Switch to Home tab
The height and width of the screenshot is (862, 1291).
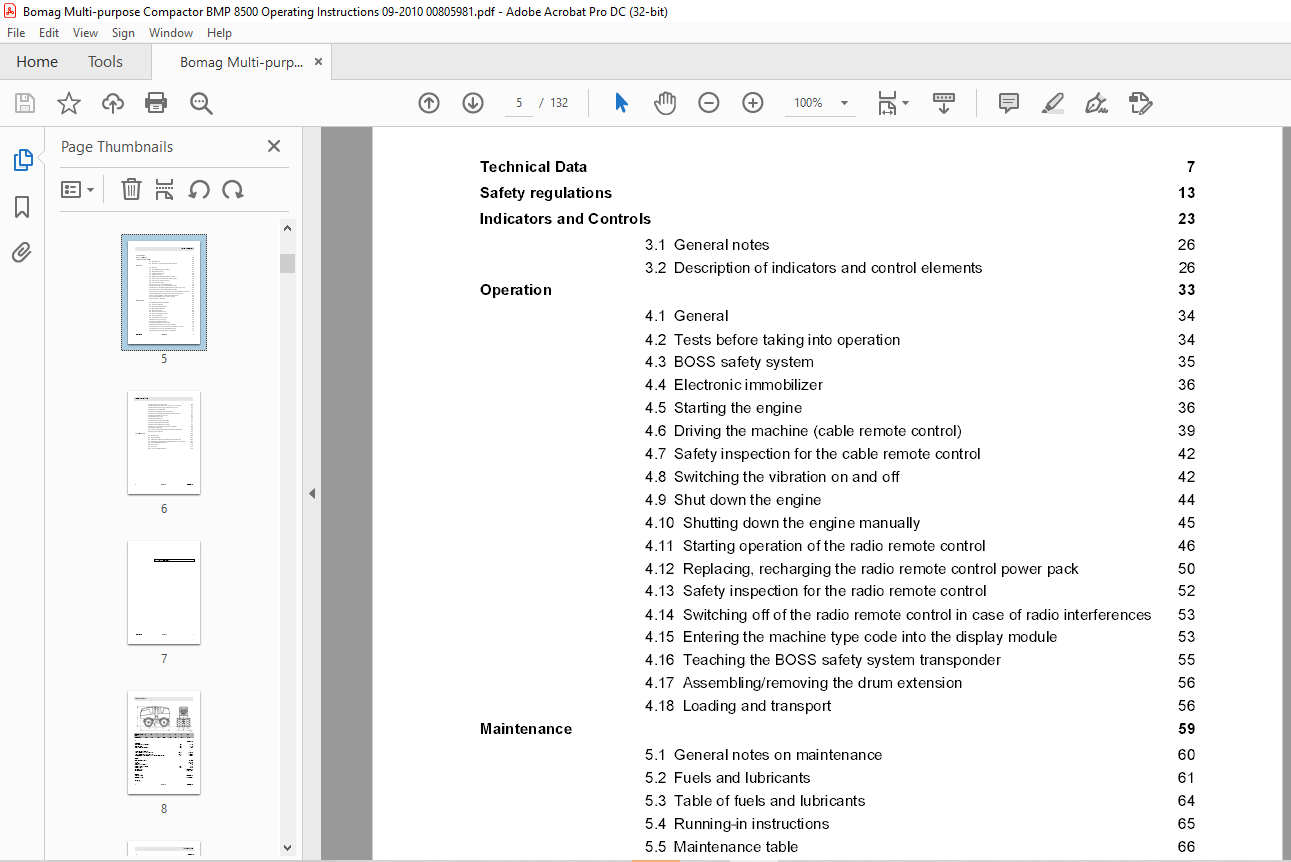click(x=37, y=62)
